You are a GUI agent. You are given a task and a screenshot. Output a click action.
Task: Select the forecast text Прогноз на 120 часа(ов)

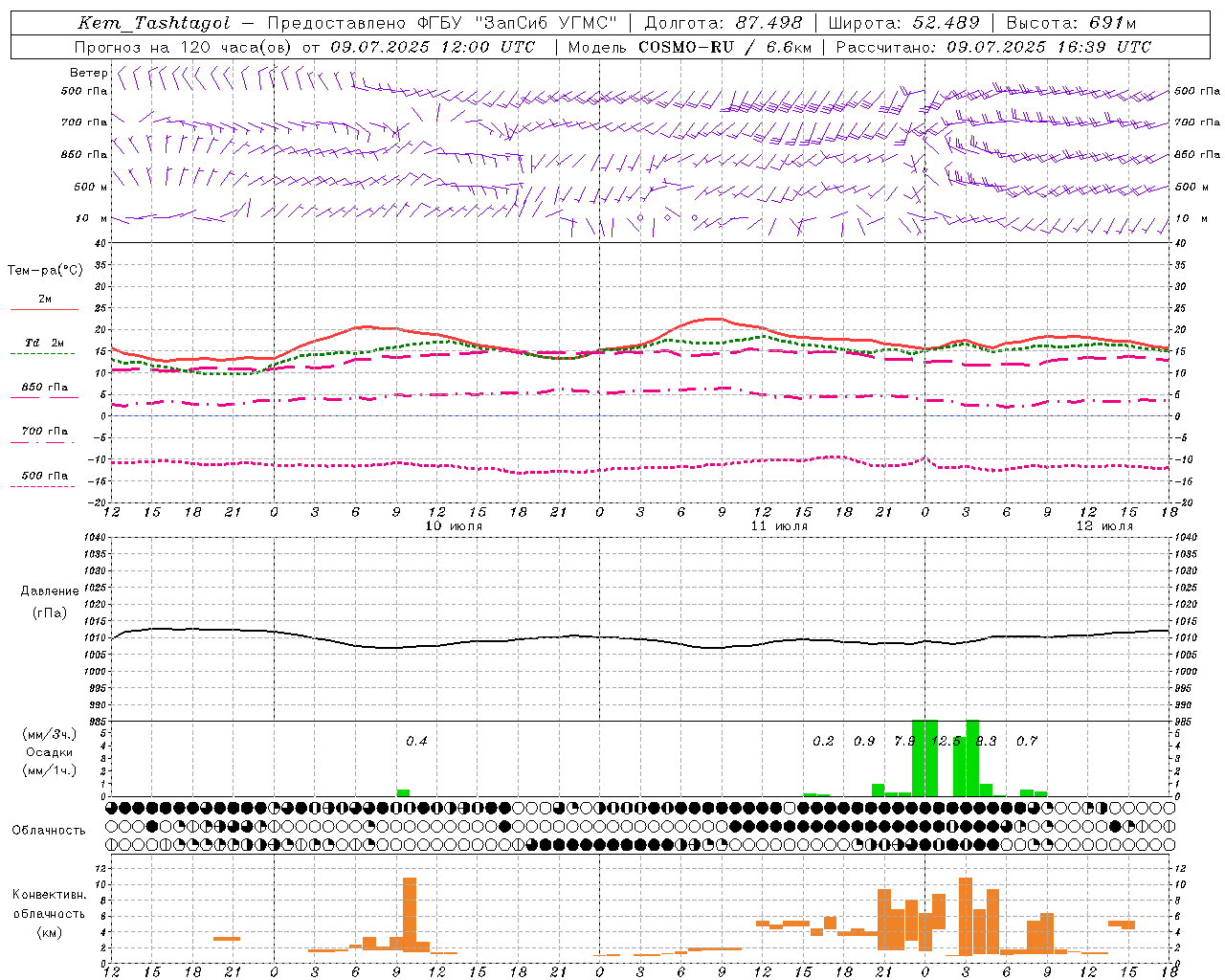coord(185,47)
